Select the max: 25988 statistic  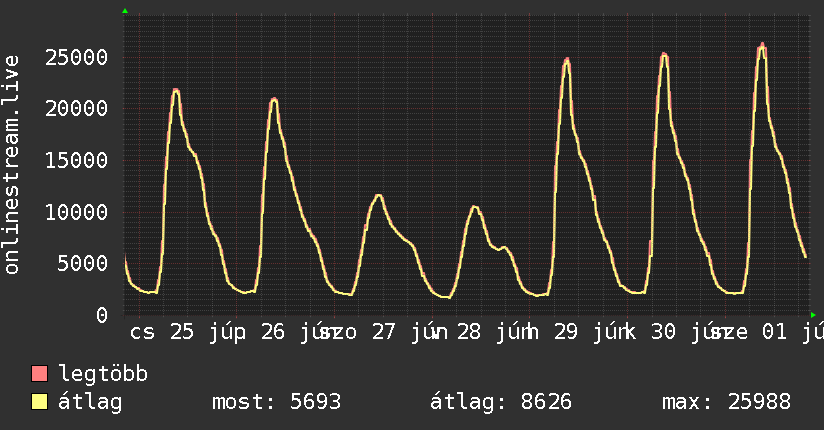pyautogui.click(x=726, y=402)
